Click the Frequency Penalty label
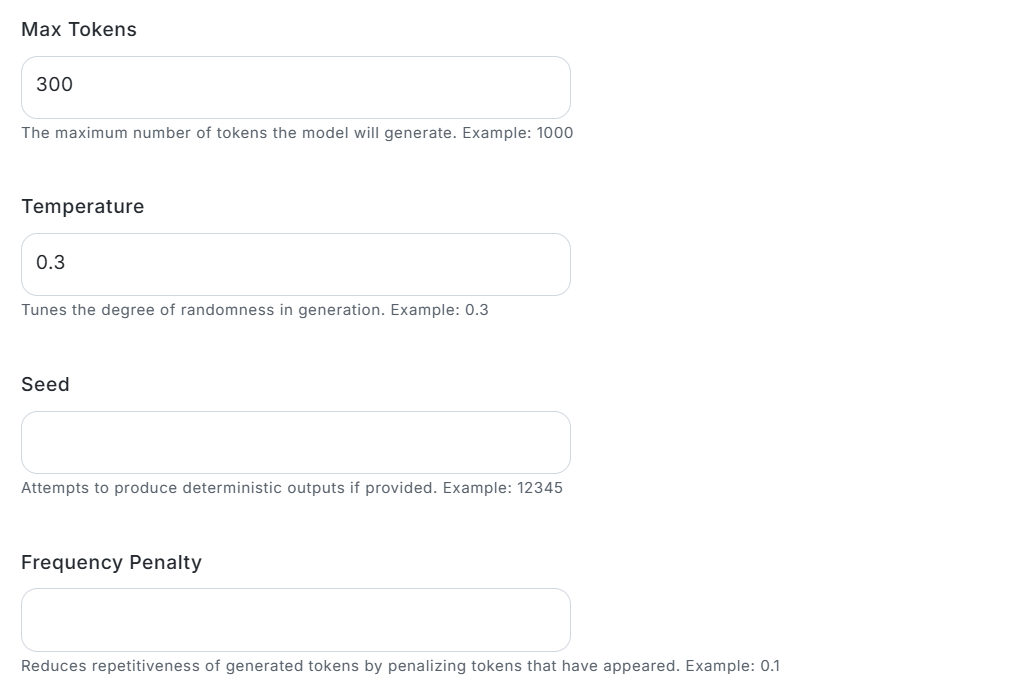1033x700 pixels. click(111, 562)
